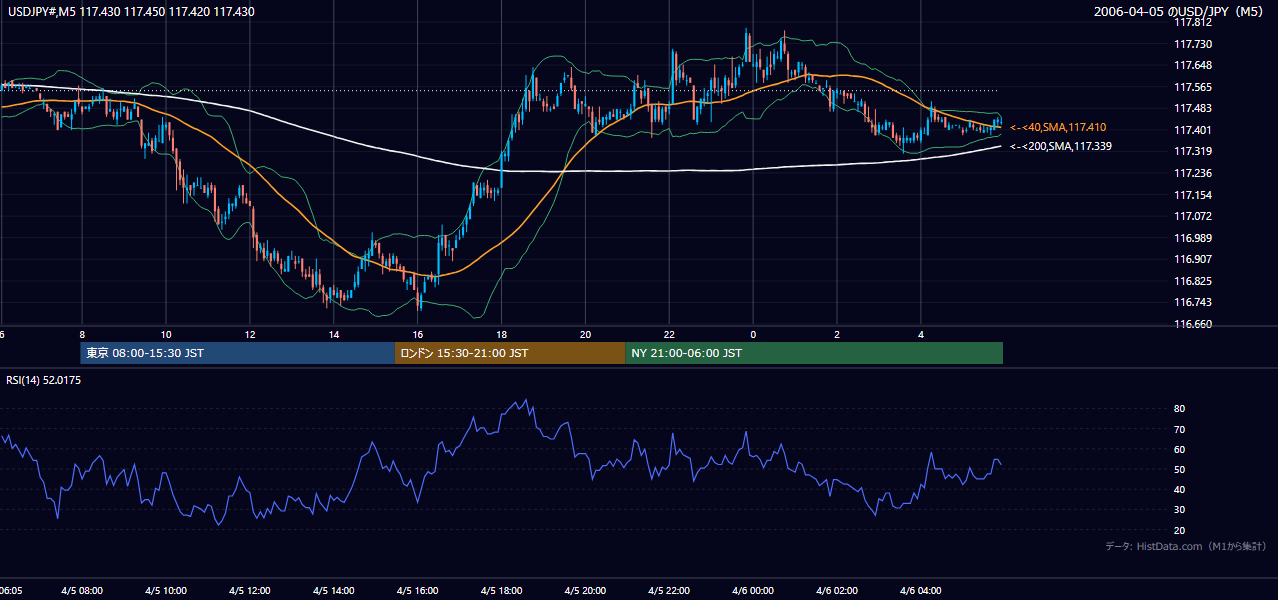Click the 4/6 04:00 bottom time label
Image resolution: width=1278 pixels, height=600 pixels.
coord(921,591)
